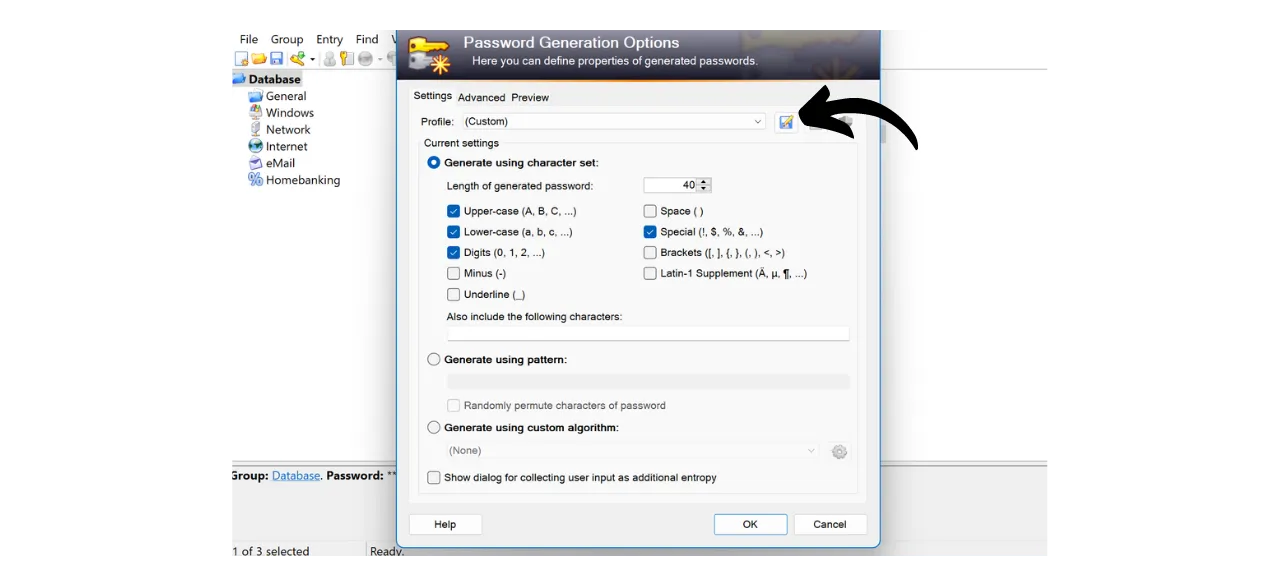Click the edit profile icon beside the Profile dropdown
Screen dimensions: 1280x586
coord(786,121)
